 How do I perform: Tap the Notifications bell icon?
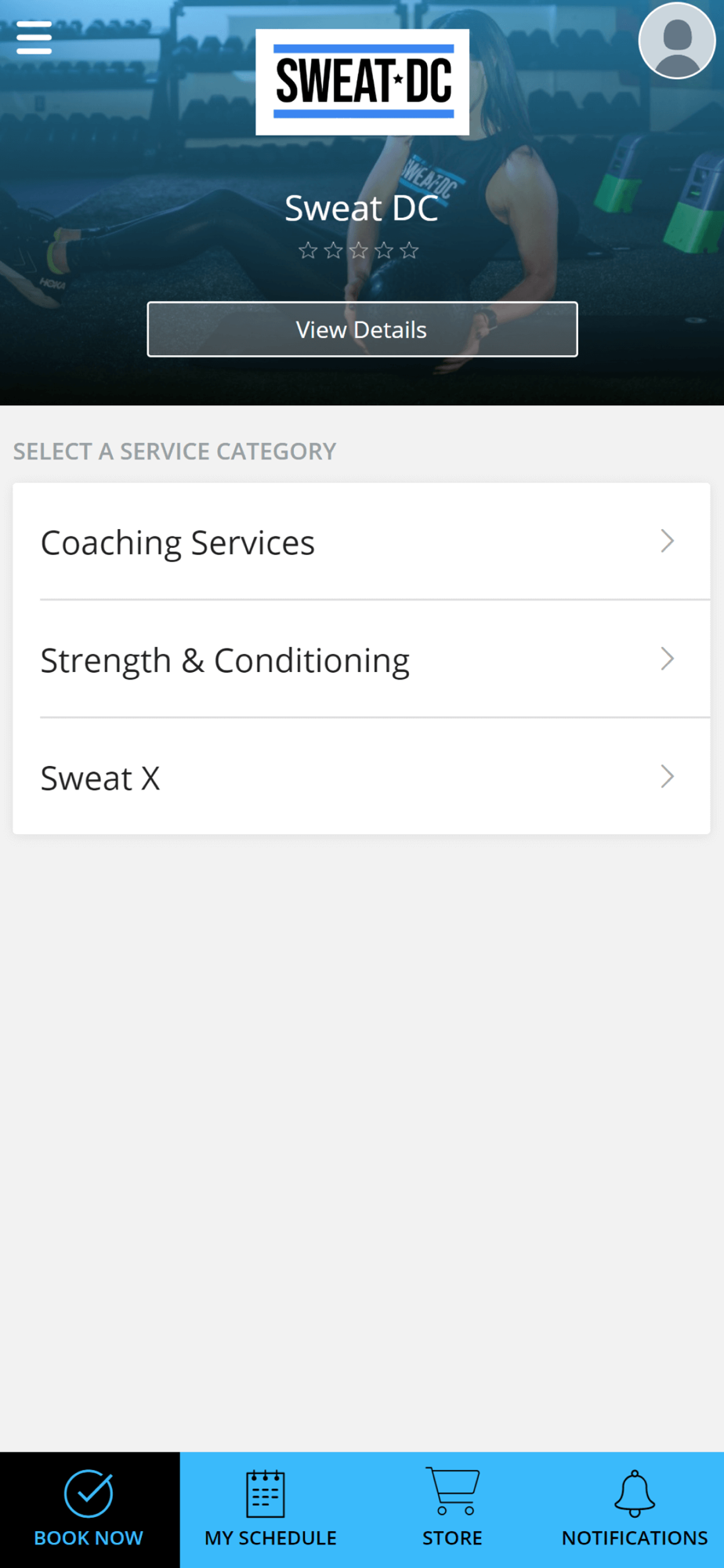pyautogui.click(x=635, y=1494)
